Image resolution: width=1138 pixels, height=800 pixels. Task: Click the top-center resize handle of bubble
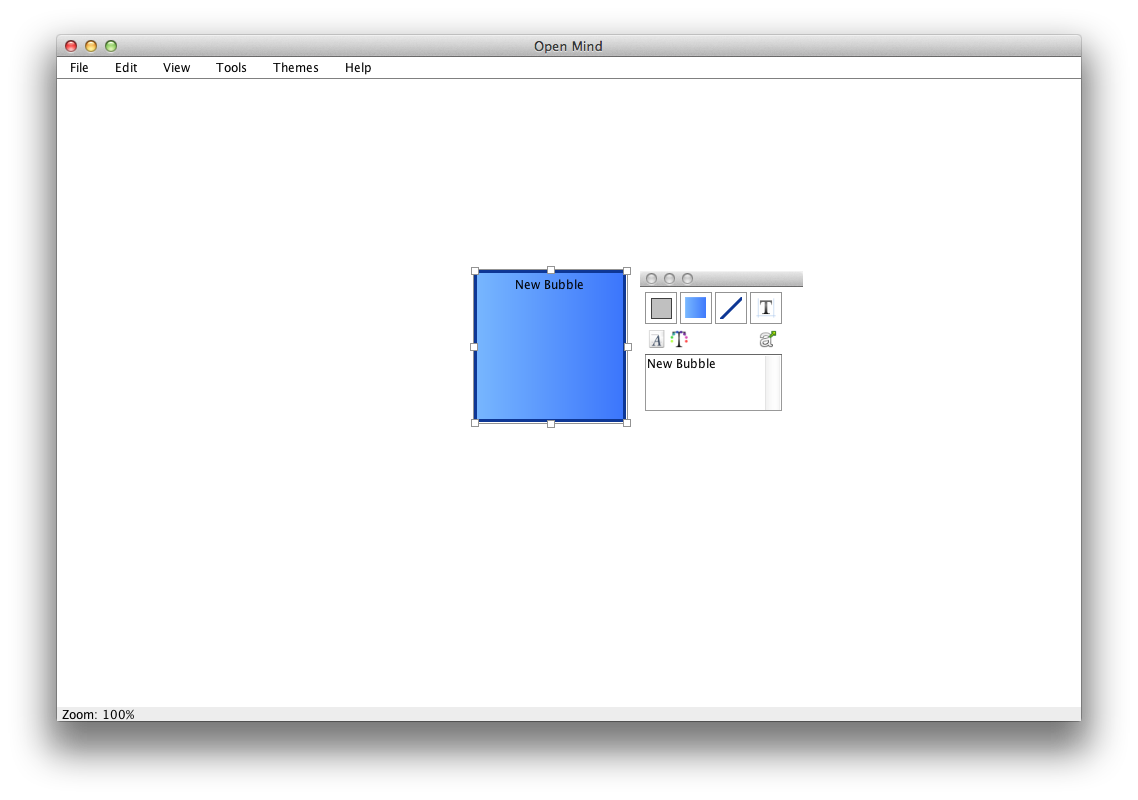pyautogui.click(x=551, y=270)
